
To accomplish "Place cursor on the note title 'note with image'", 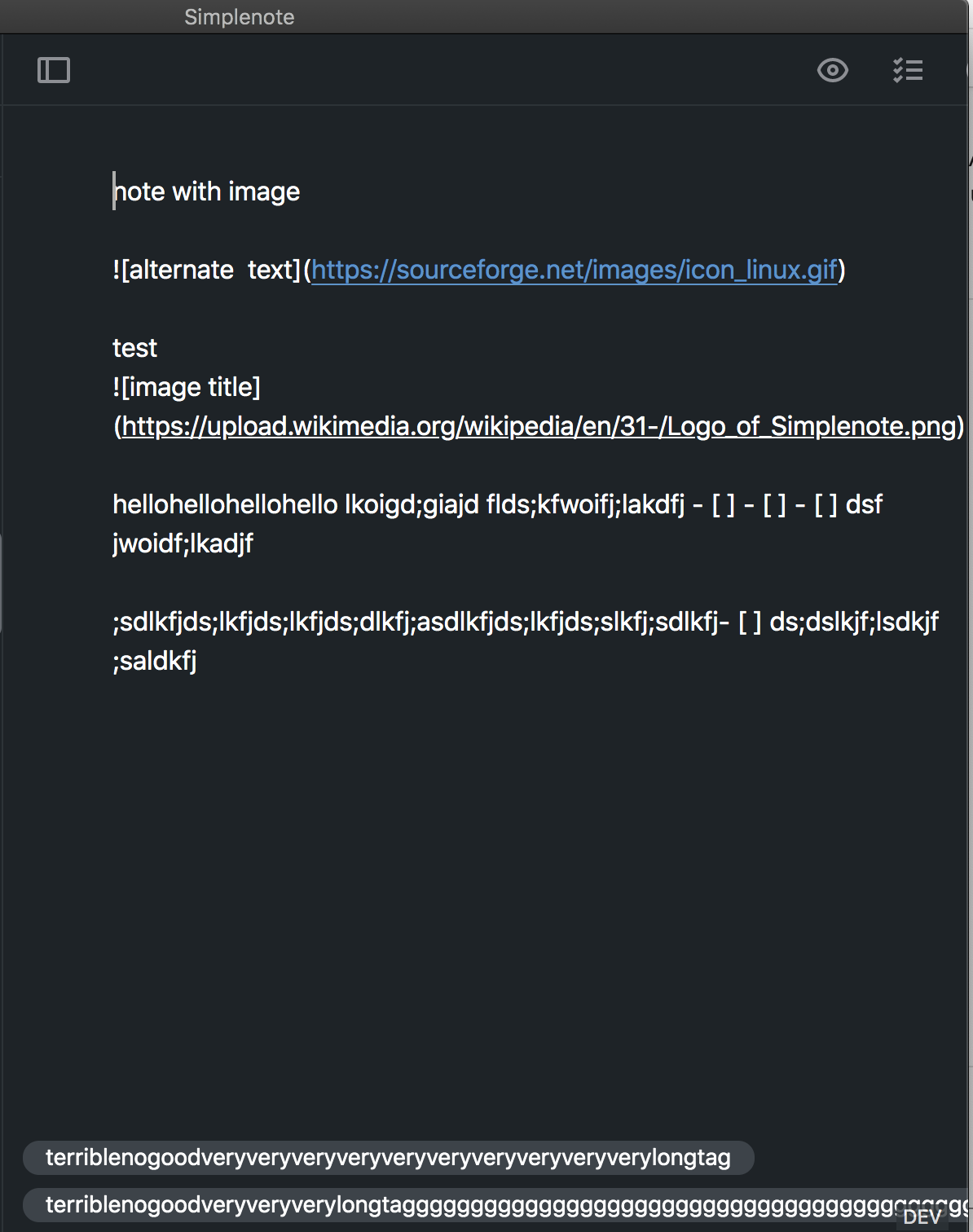I will pyautogui.click(x=205, y=191).
